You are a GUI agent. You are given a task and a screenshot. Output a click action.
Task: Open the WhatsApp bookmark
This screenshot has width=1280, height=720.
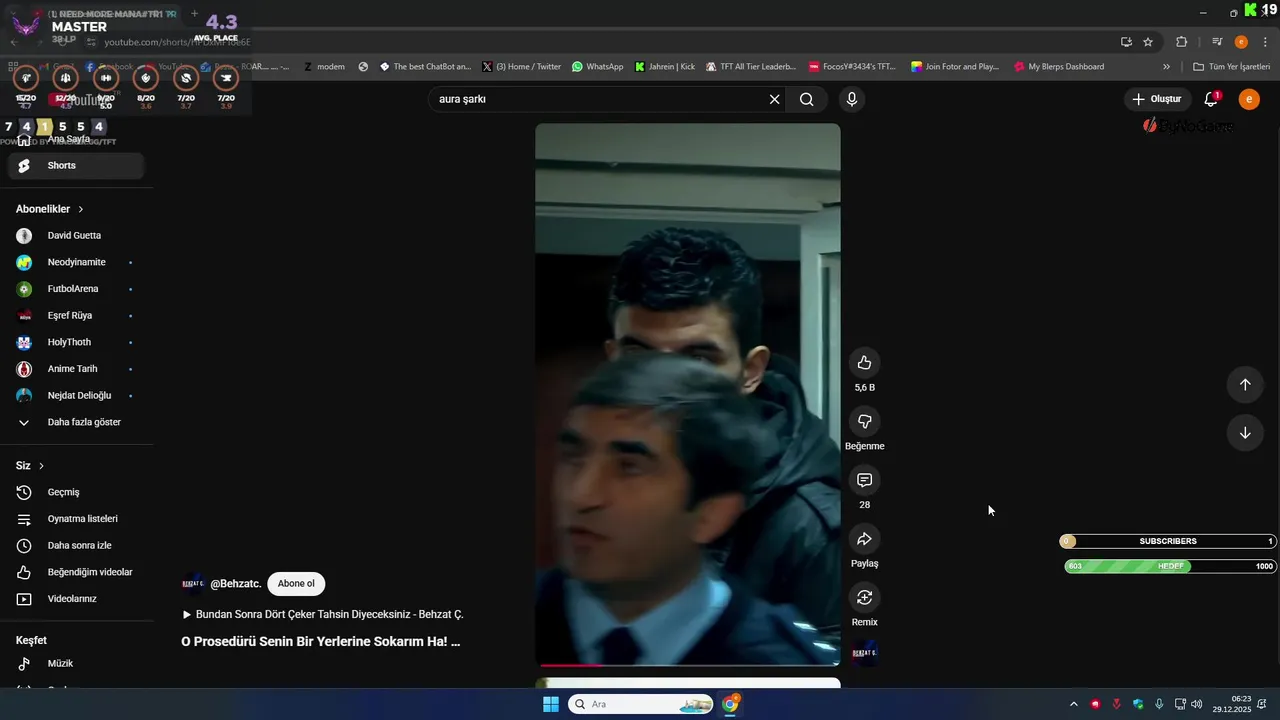click(598, 67)
